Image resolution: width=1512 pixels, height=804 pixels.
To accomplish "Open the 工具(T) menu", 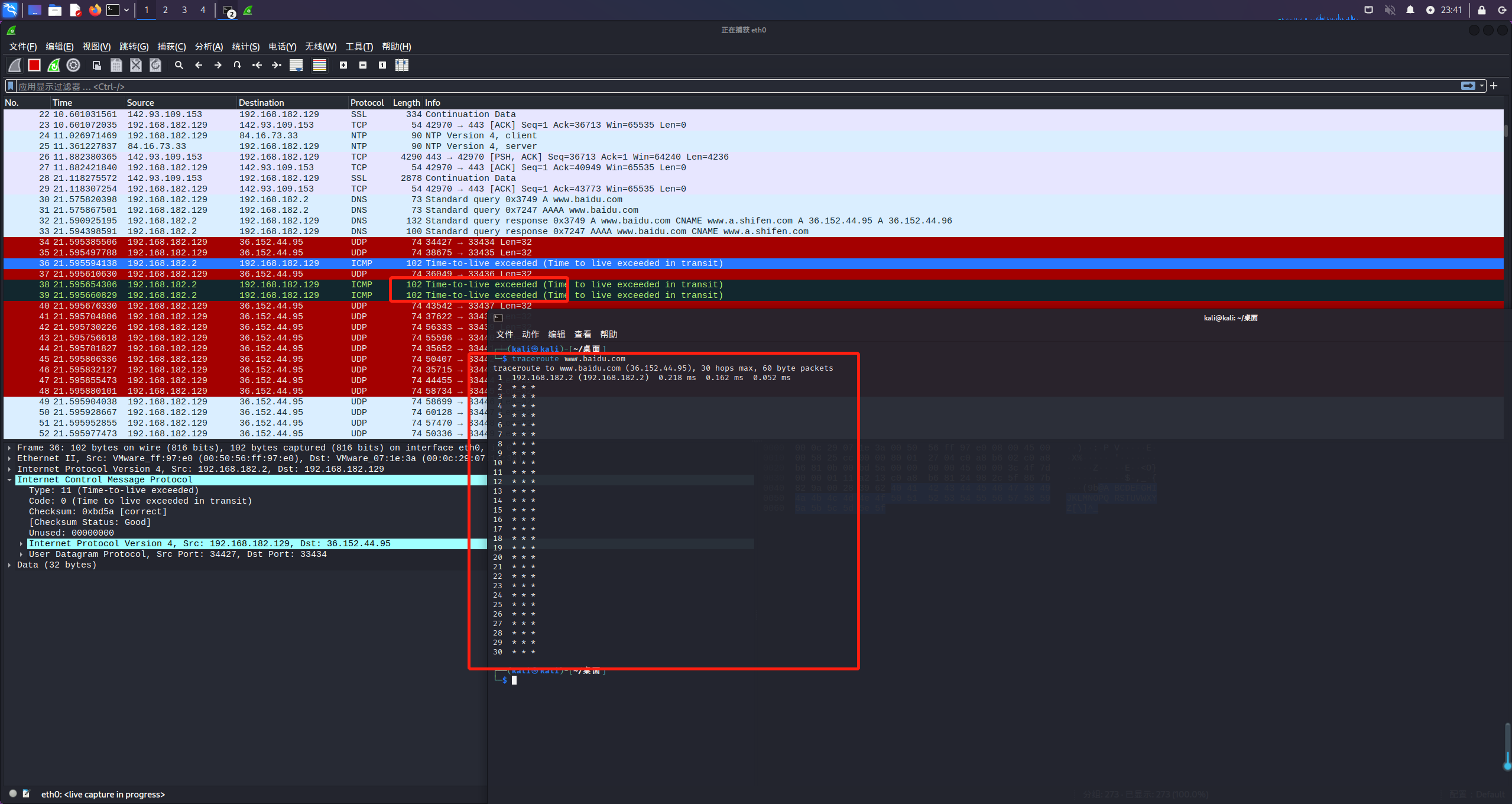I will 359,47.
